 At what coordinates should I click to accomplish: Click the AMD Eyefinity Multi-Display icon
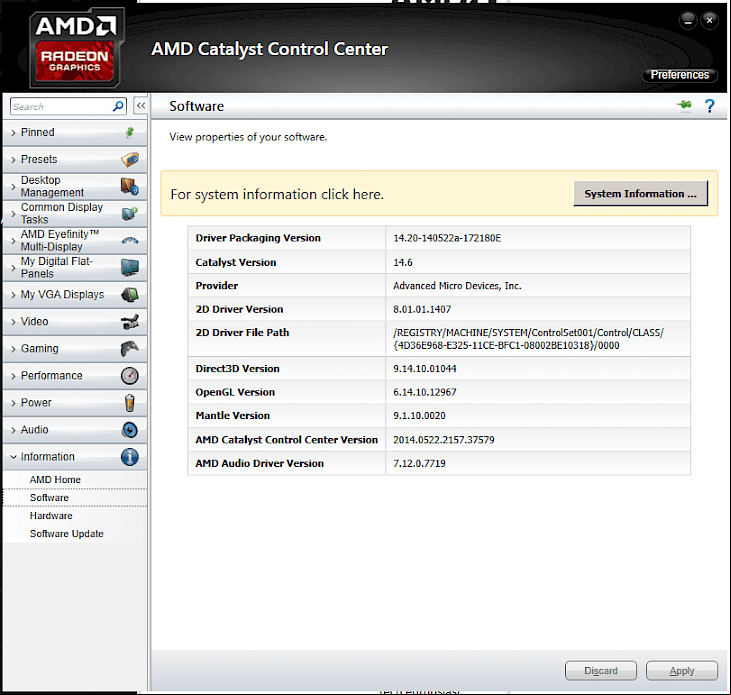(x=130, y=241)
